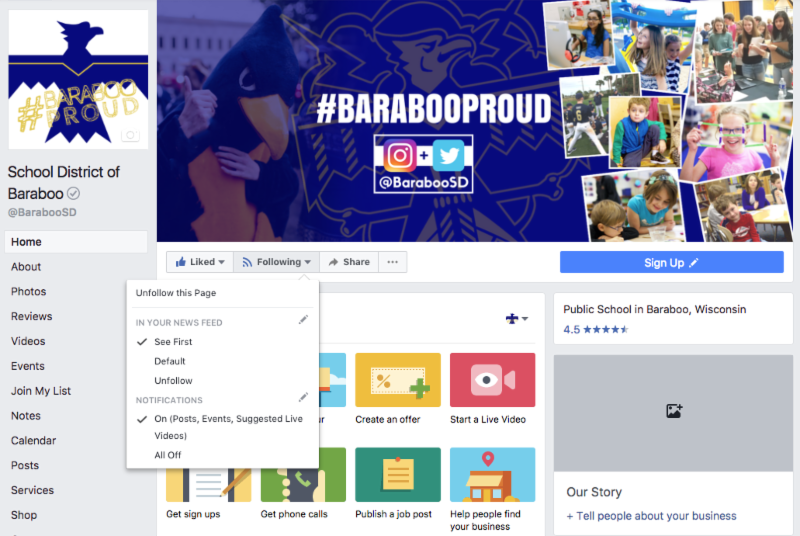The height and width of the screenshot is (536, 800).
Task: Edit News Feed settings pencil icon
Action: [303, 320]
